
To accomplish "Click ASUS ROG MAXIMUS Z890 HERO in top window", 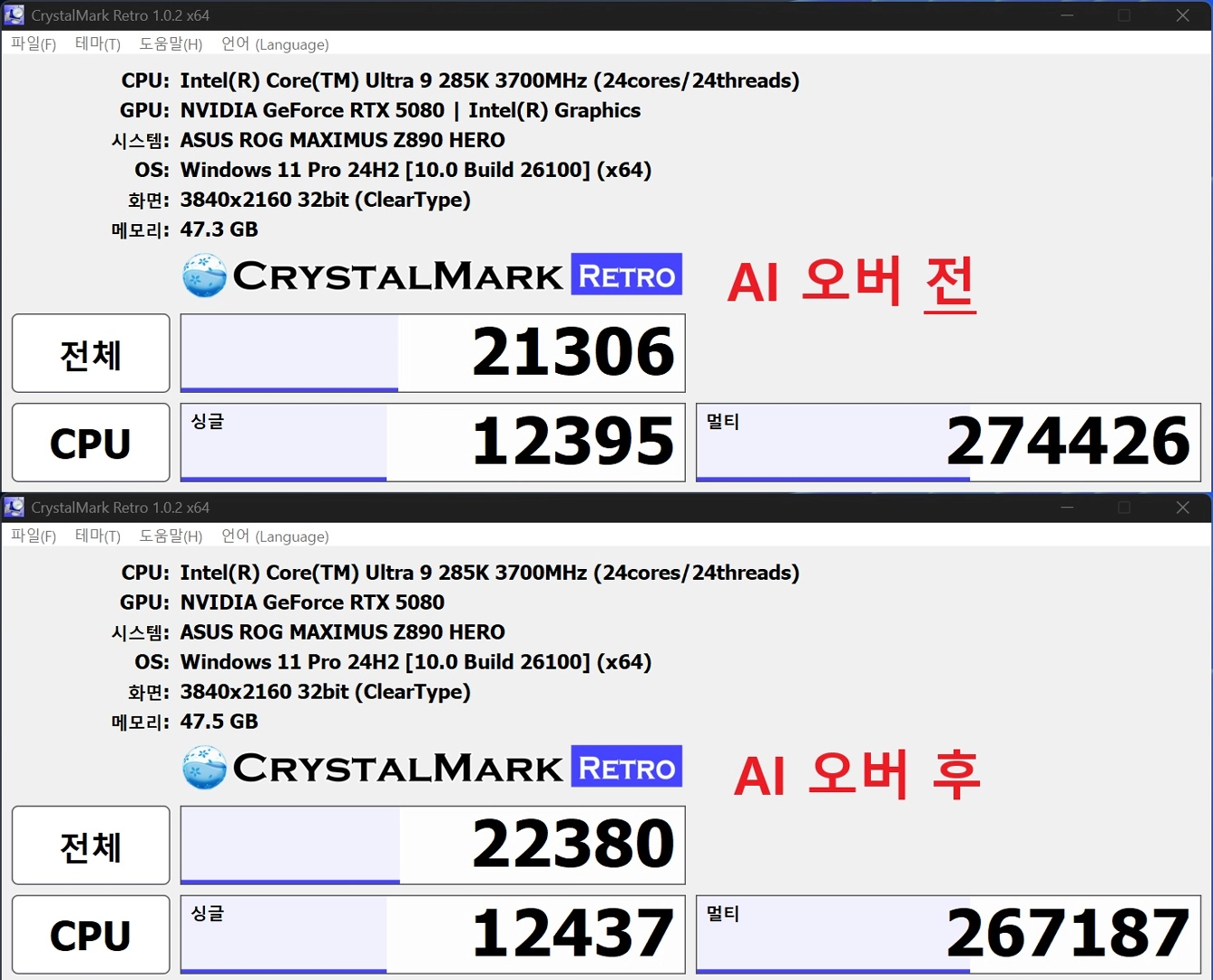I will (x=342, y=140).
